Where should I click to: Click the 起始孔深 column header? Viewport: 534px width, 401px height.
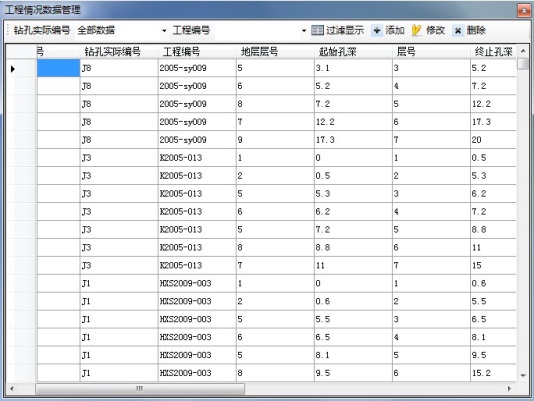point(353,51)
